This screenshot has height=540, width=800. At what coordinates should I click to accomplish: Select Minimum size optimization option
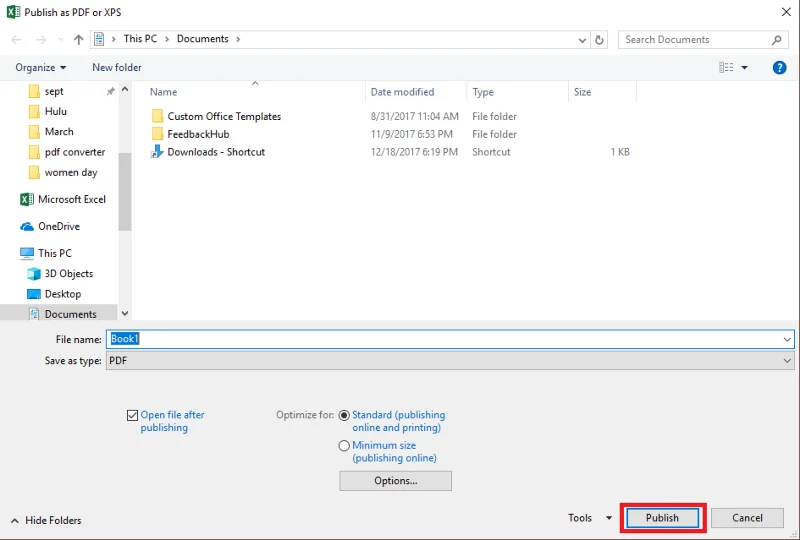pyautogui.click(x=345, y=446)
